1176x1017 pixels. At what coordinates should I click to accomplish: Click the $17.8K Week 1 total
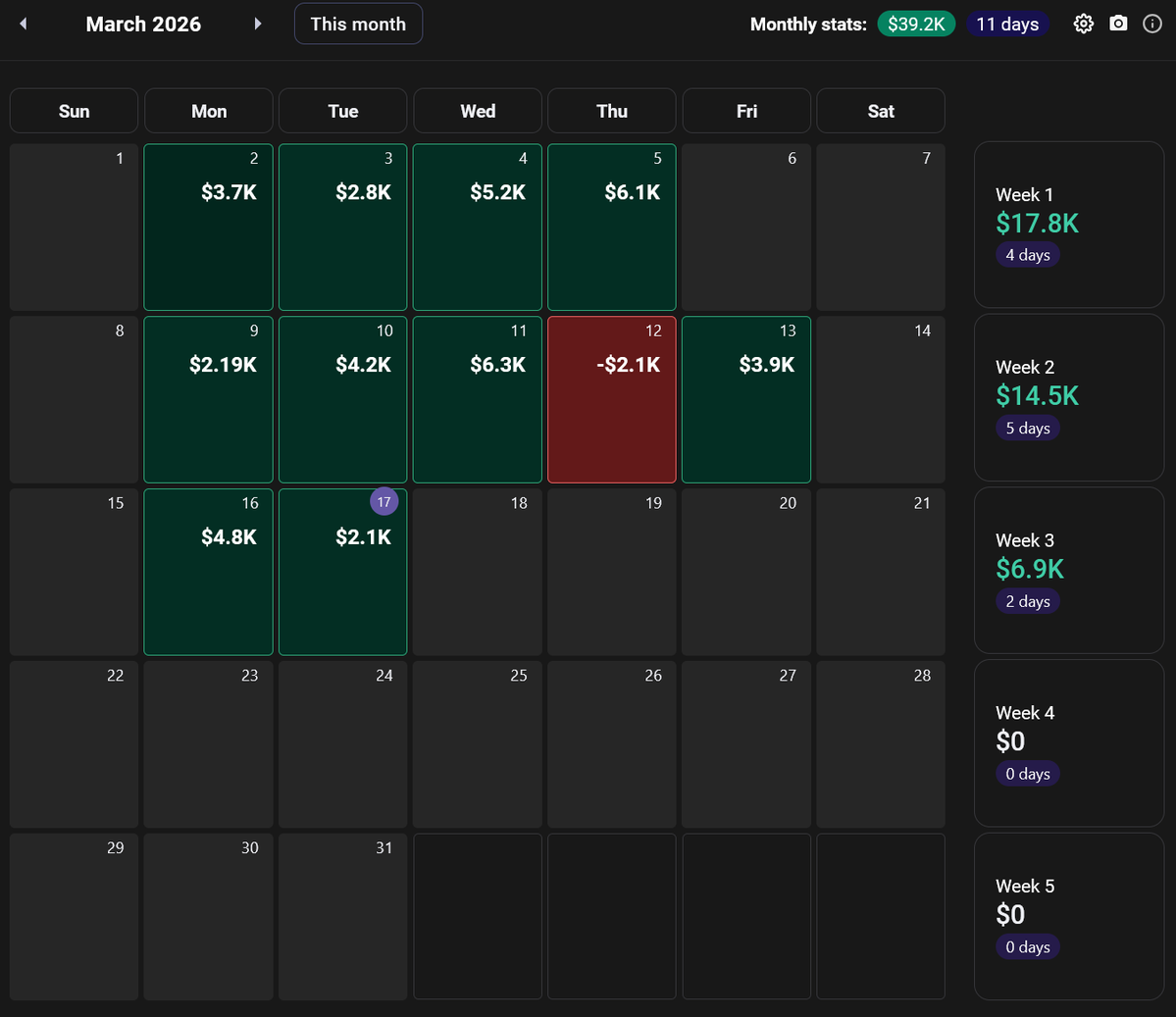[x=1038, y=224]
